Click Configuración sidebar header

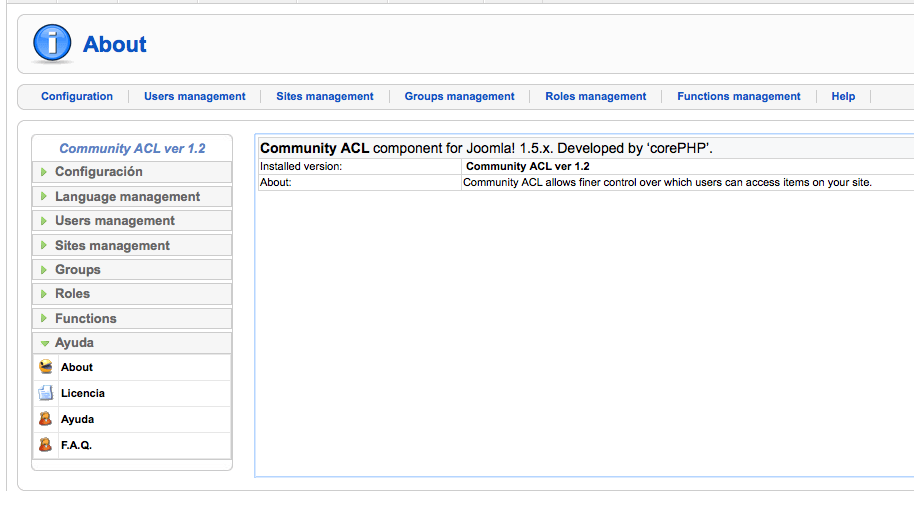coord(132,172)
